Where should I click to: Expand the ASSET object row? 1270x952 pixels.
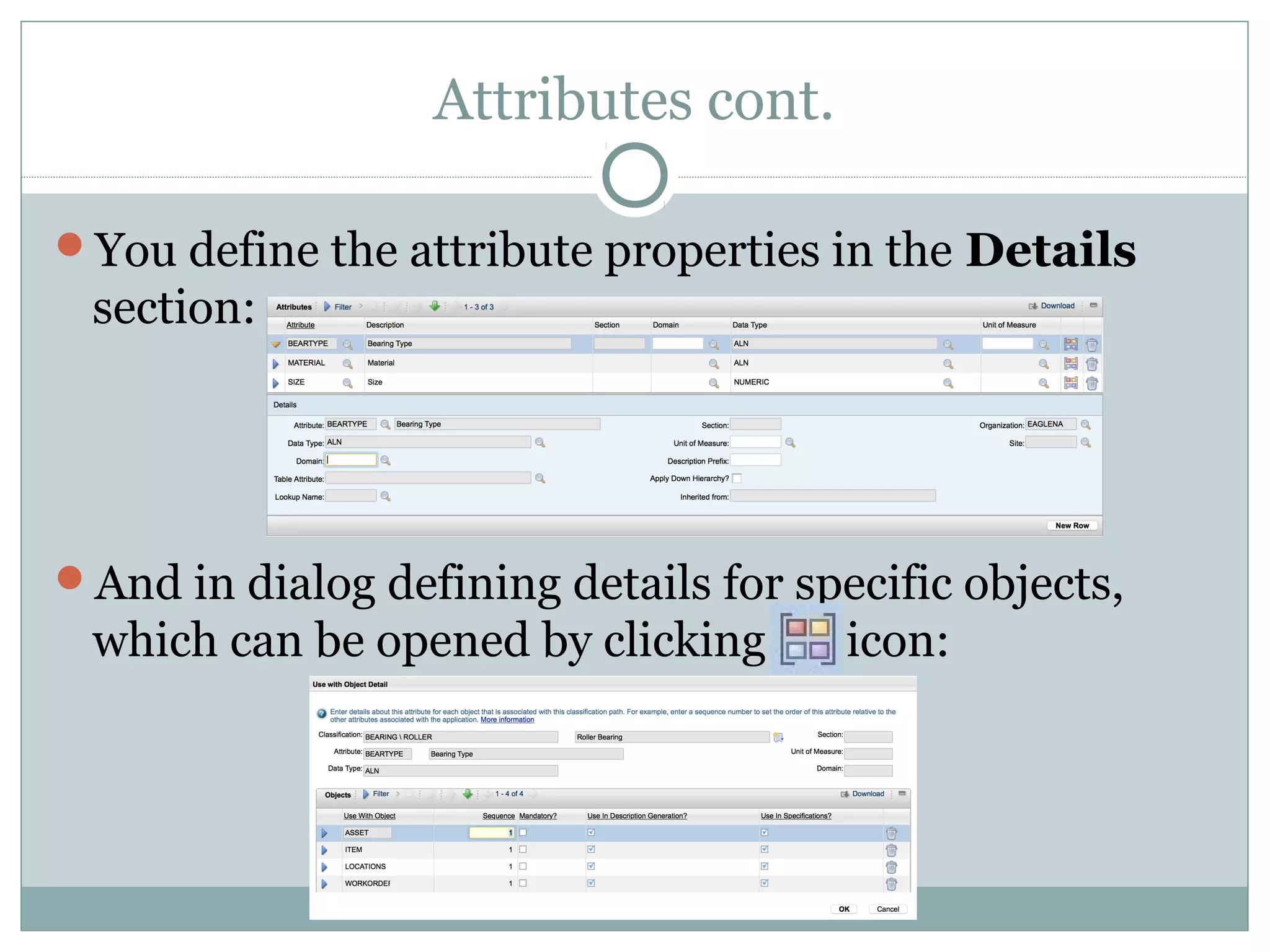tap(324, 833)
